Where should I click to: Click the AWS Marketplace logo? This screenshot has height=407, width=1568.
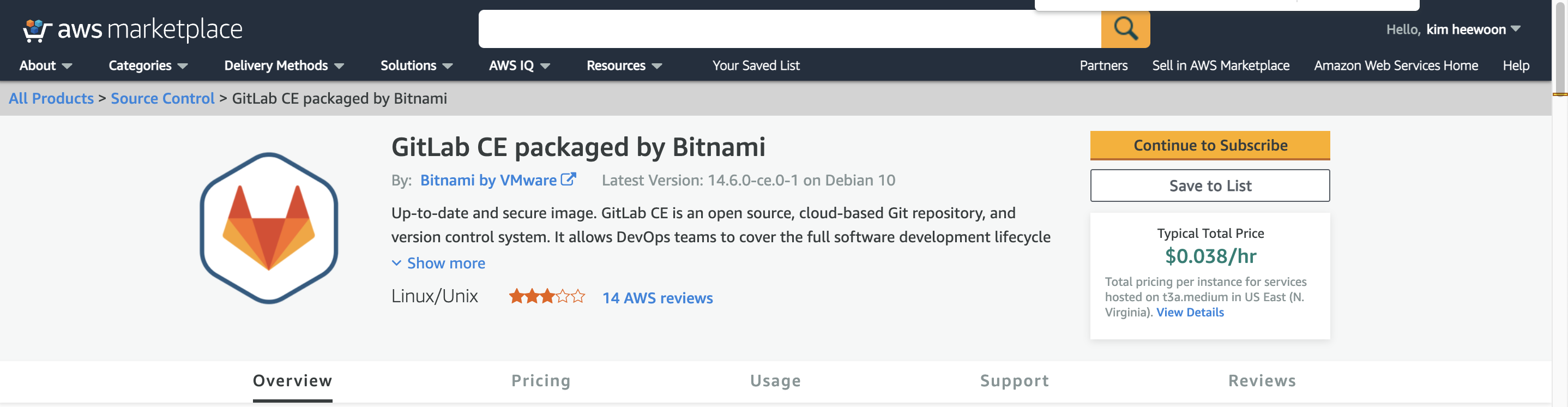coord(132,29)
